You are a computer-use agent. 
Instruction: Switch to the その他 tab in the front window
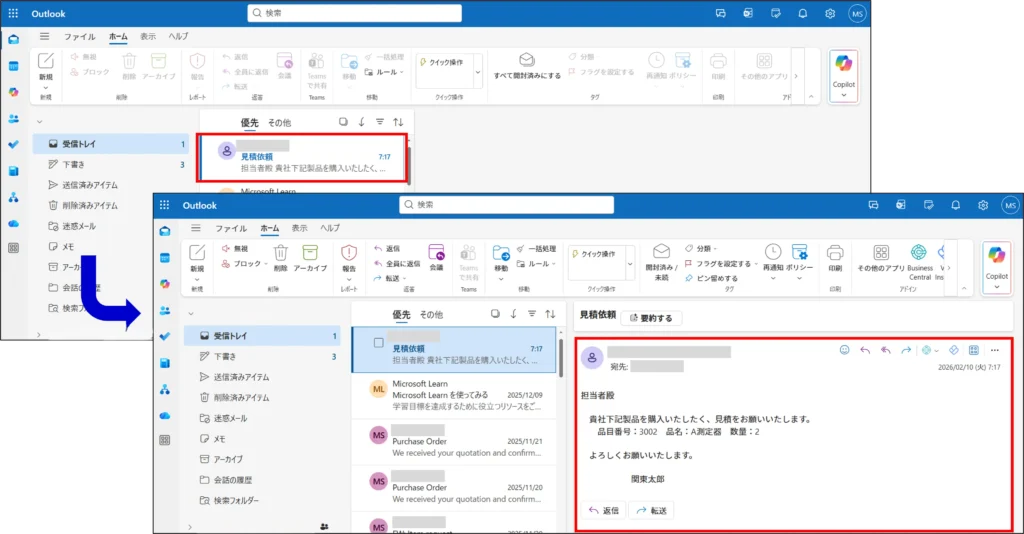(x=431, y=314)
